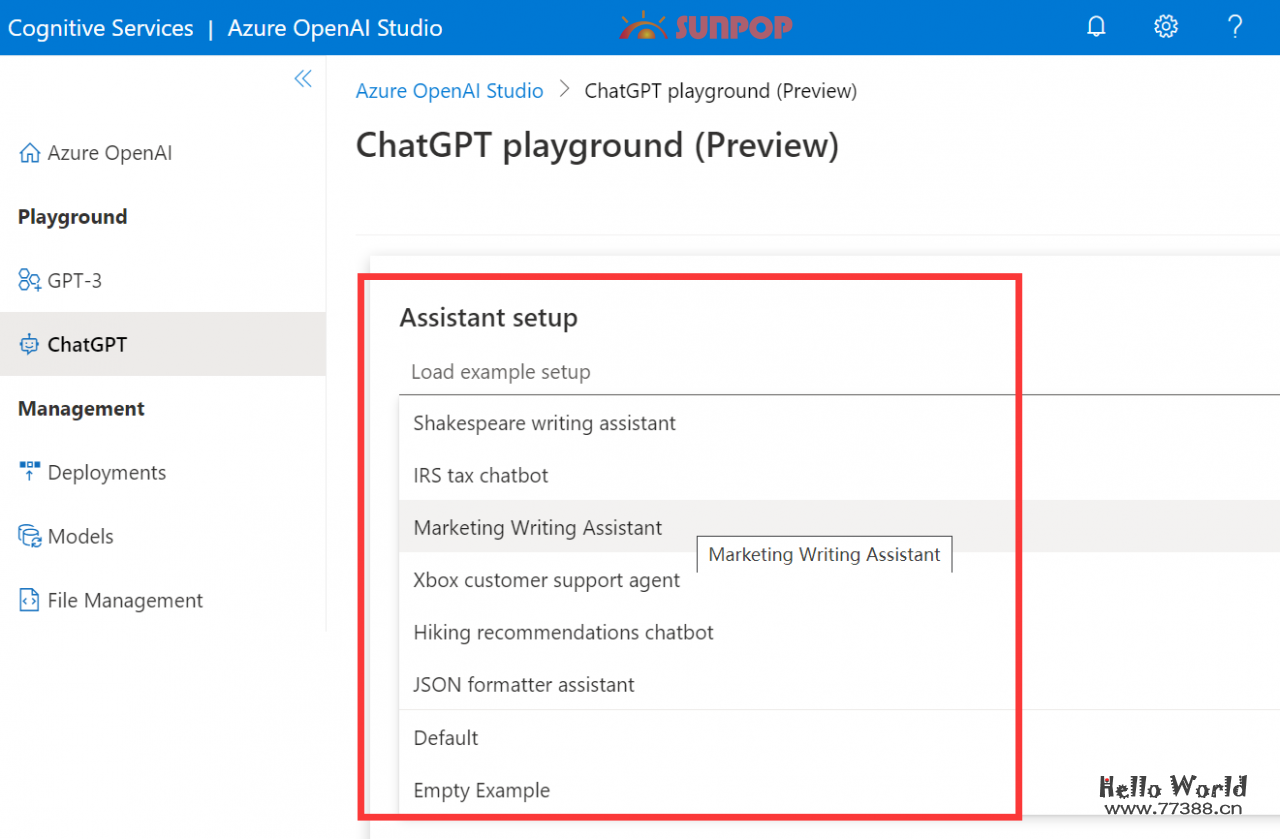
Task: Open the notifications bell
Action: click(x=1096, y=27)
